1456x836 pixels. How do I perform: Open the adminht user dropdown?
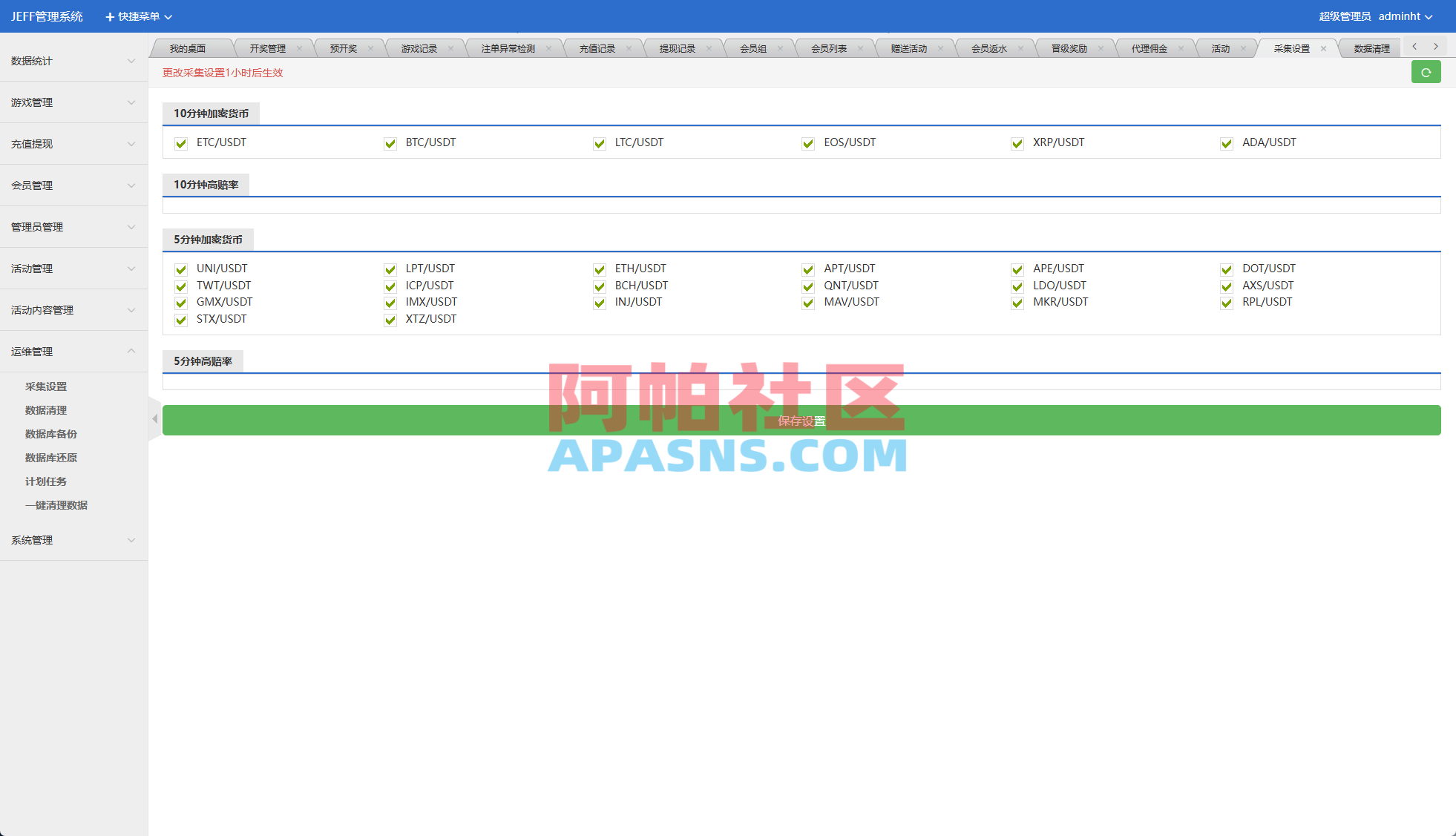pos(1404,16)
